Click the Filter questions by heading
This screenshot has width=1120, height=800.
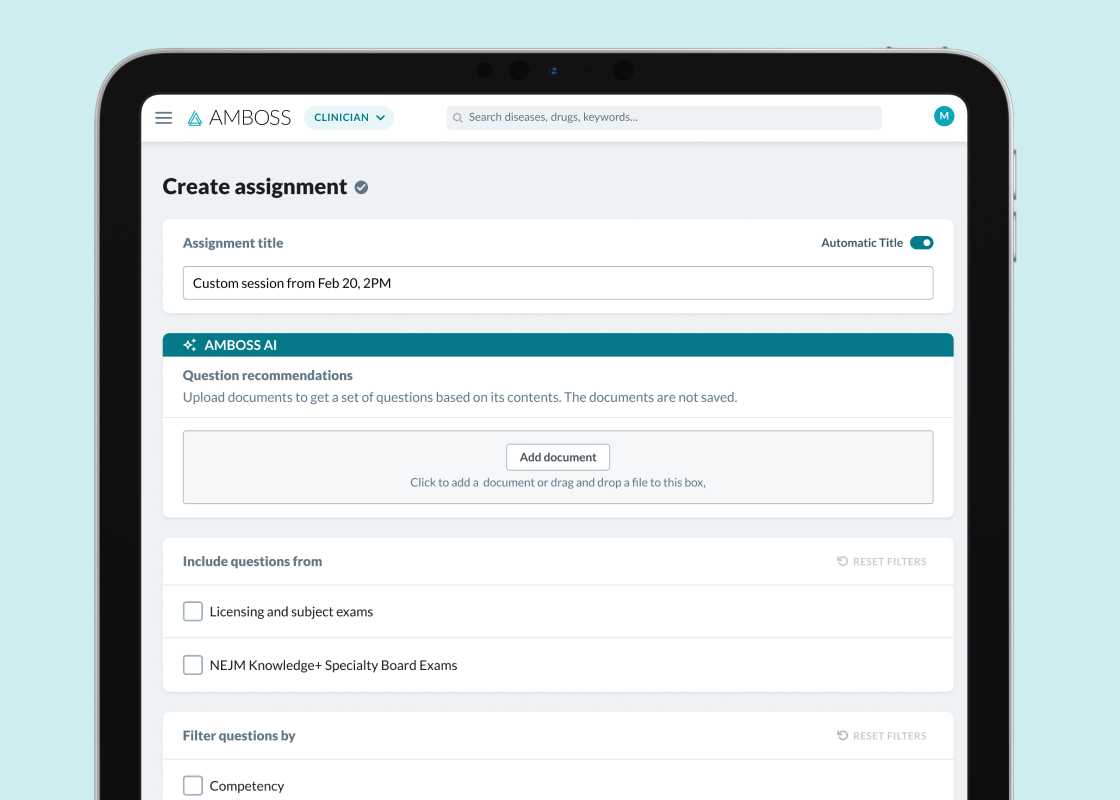click(x=239, y=736)
